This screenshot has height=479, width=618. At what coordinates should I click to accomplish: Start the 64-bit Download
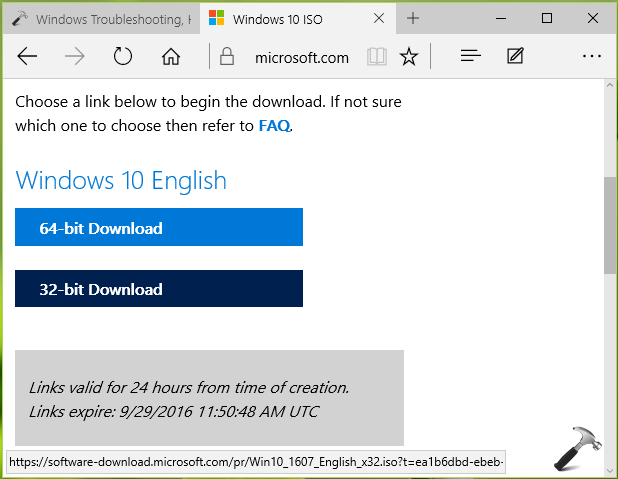point(159,227)
